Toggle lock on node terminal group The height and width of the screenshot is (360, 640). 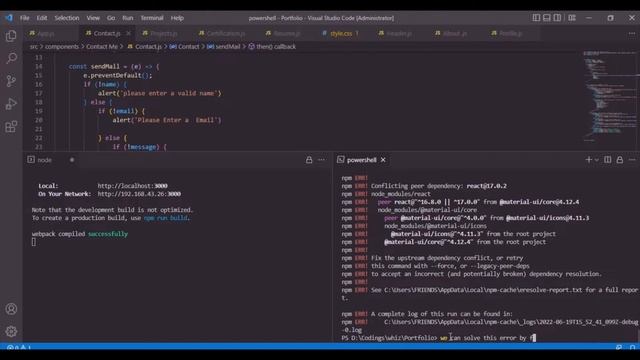[309, 160]
